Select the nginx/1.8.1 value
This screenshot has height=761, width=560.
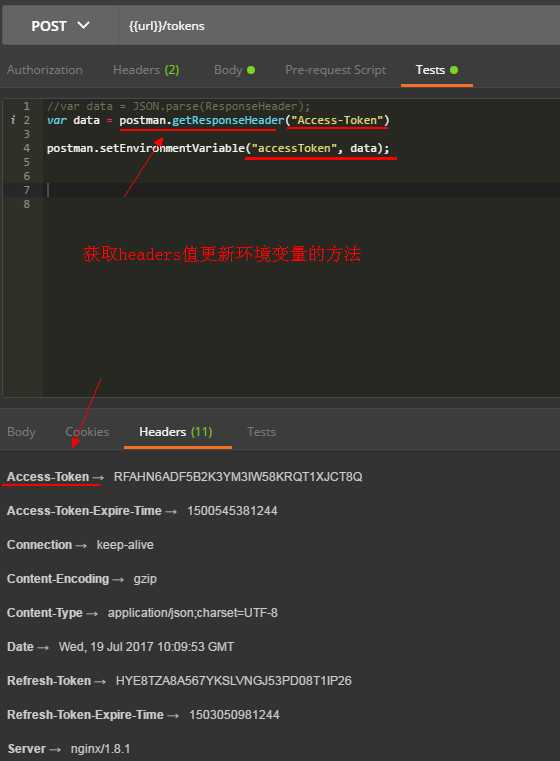tap(100, 748)
